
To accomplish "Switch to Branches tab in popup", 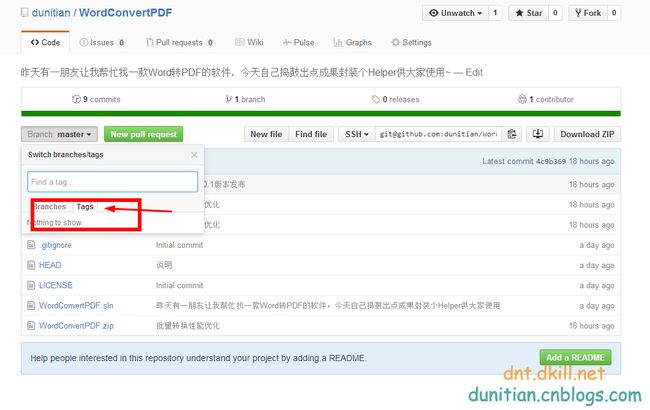I will [x=49, y=206].
